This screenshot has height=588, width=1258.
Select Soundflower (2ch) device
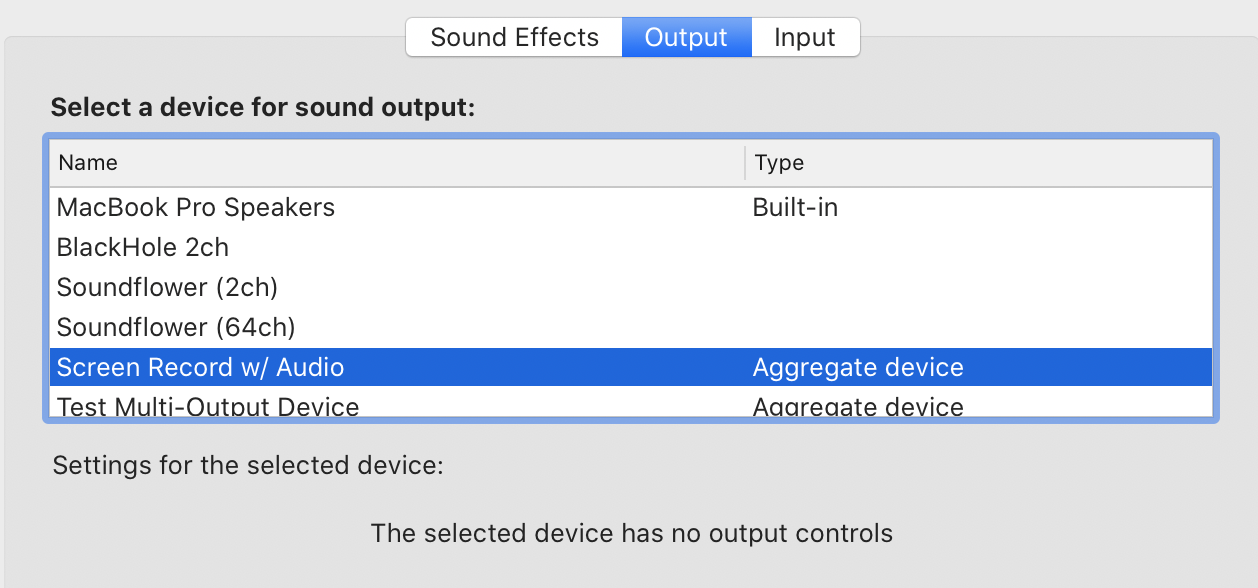click(167, 287)
